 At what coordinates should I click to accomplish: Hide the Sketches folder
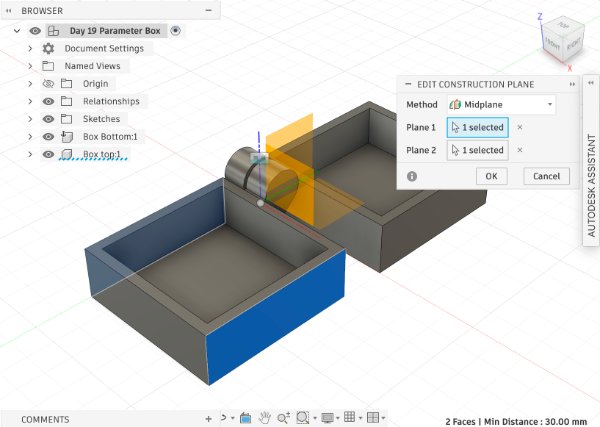click(x=48, y=119)
